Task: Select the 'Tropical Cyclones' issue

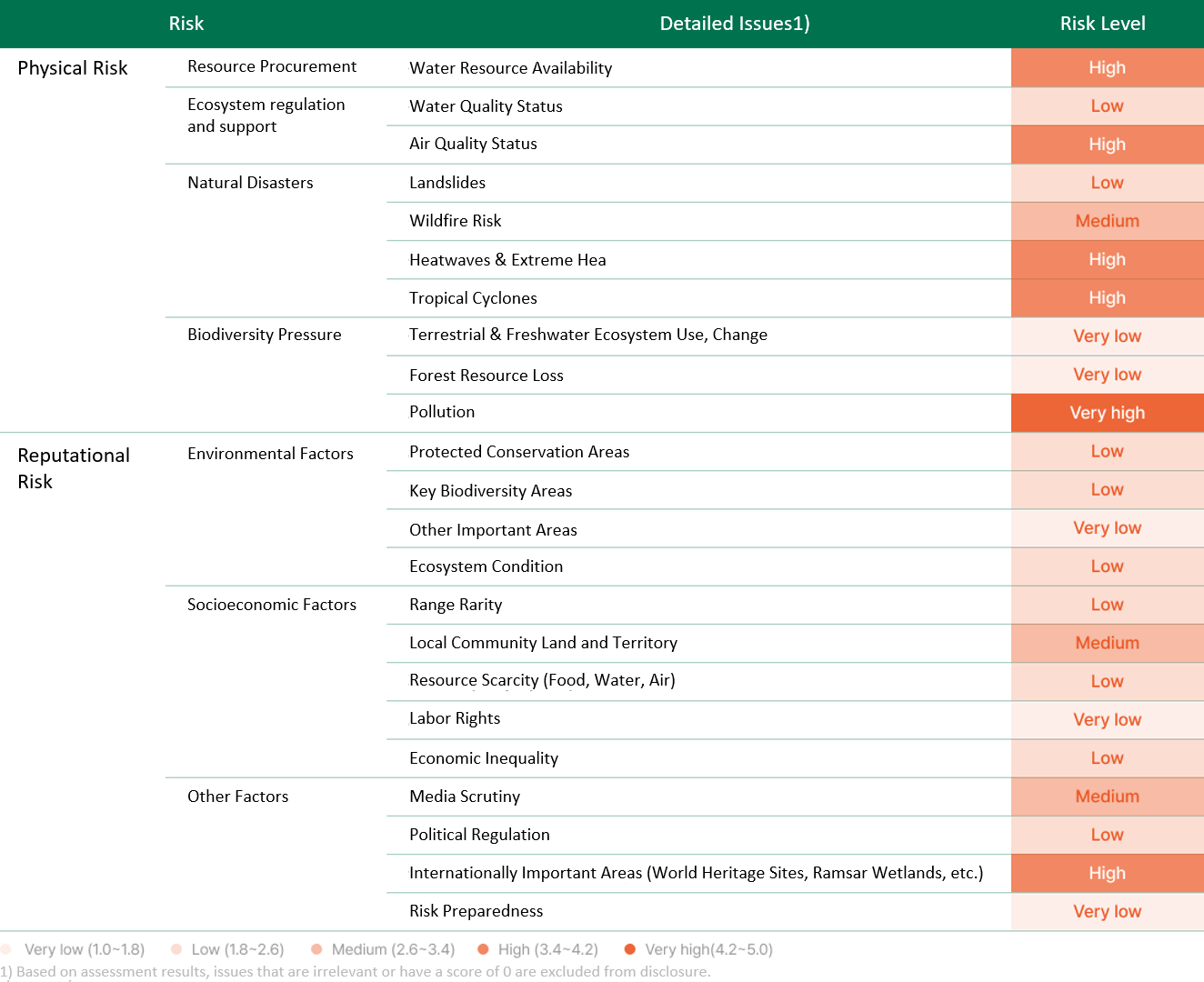Action: click(x=473, y=298)
